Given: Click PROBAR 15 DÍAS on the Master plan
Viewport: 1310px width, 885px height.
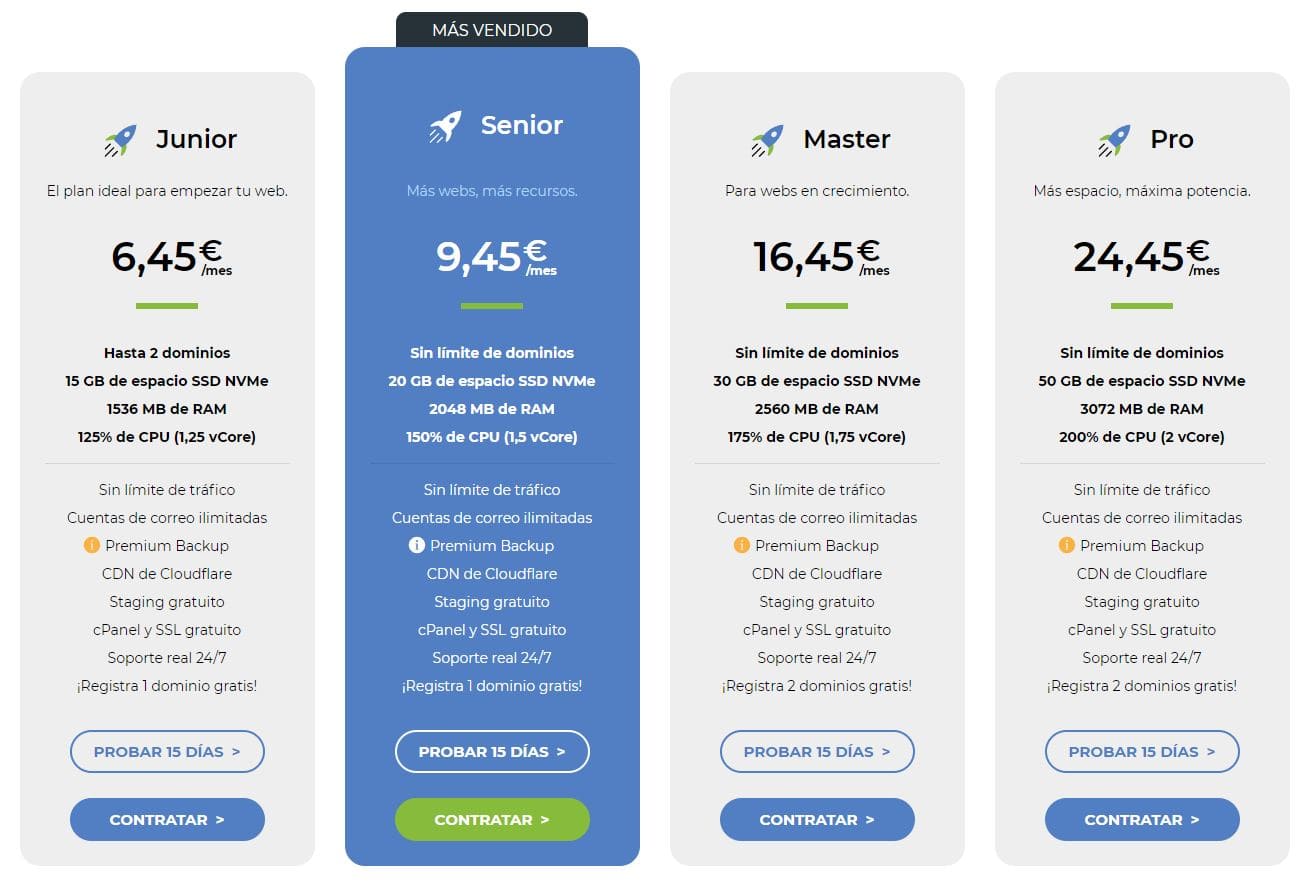Looking at the screenshot, I should (817, 751).
